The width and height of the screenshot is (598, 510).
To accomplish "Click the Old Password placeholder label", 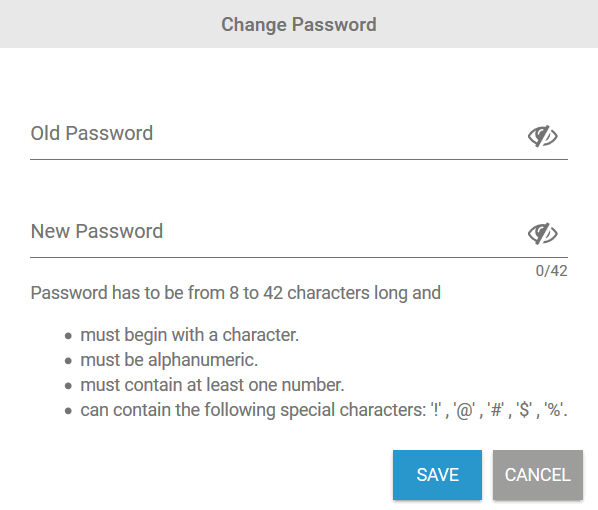I will pos(92,134).
